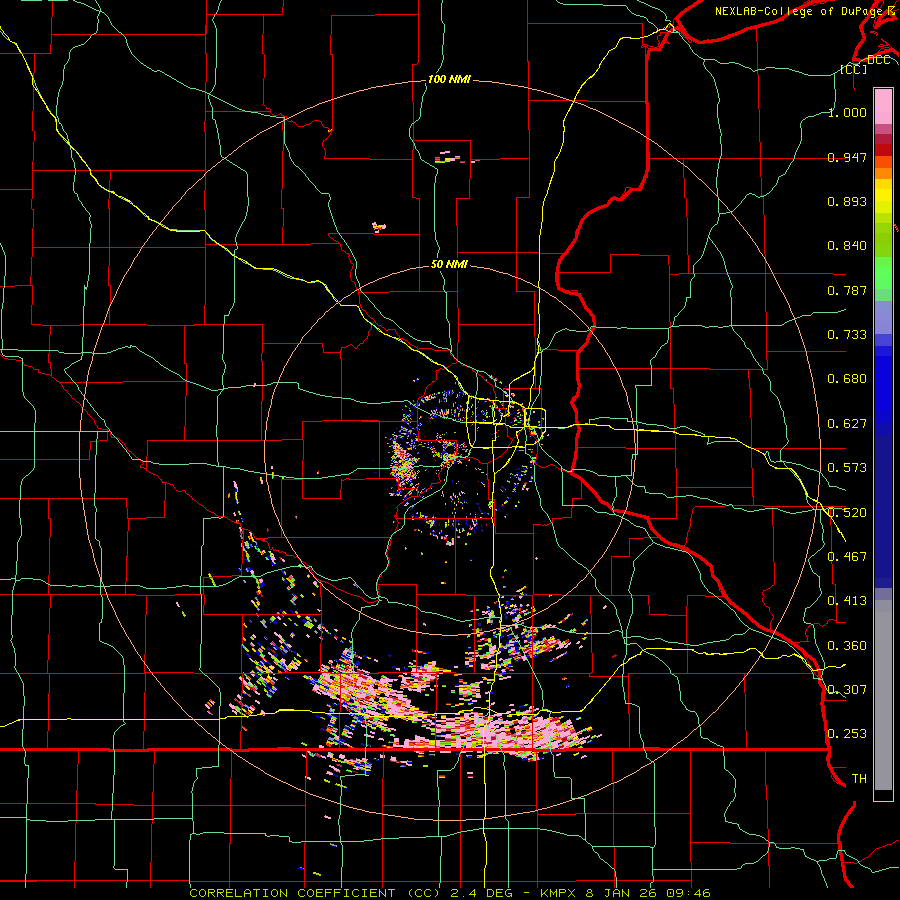Click the 0.733 scale value
900x900 pixels.
[x=847, y=335]
